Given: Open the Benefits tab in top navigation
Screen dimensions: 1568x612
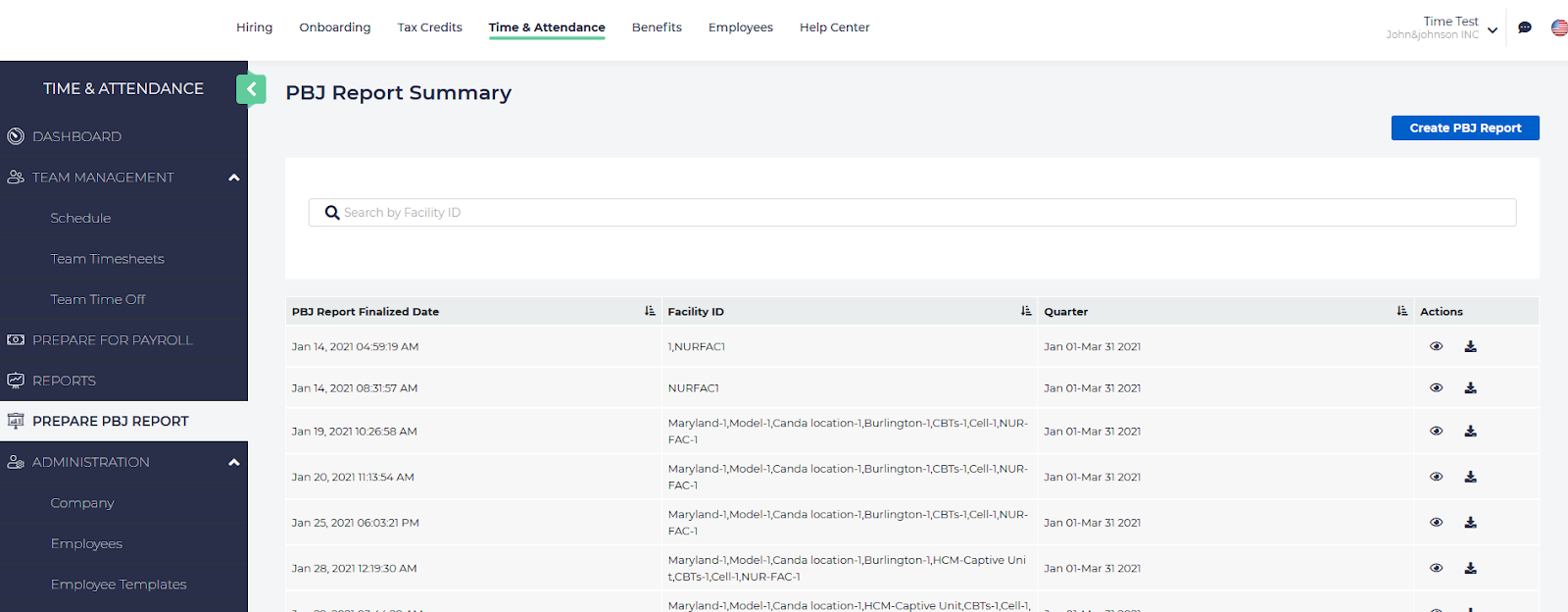Looking at the screenshot, I should click(657, 27).
